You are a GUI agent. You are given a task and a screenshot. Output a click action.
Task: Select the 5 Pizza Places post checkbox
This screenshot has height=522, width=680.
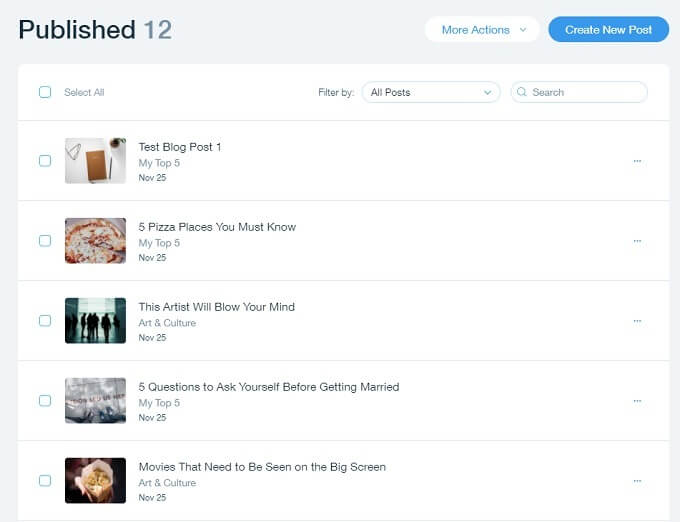[45, 241]
